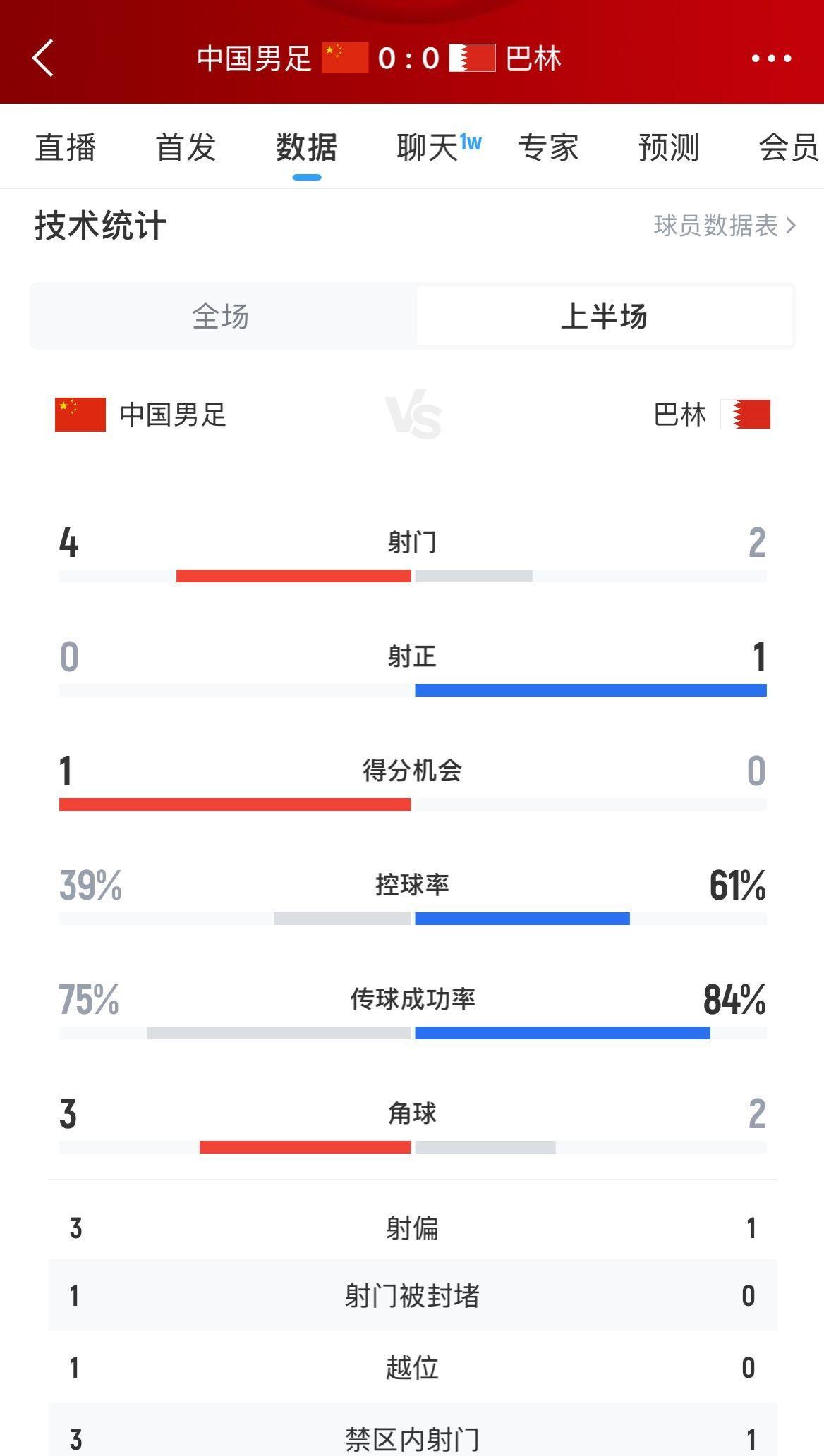This screenshot has height=1456, width=824.
Task: Switch to 全场 full-match stats
Action: click(x=221, y=317)
